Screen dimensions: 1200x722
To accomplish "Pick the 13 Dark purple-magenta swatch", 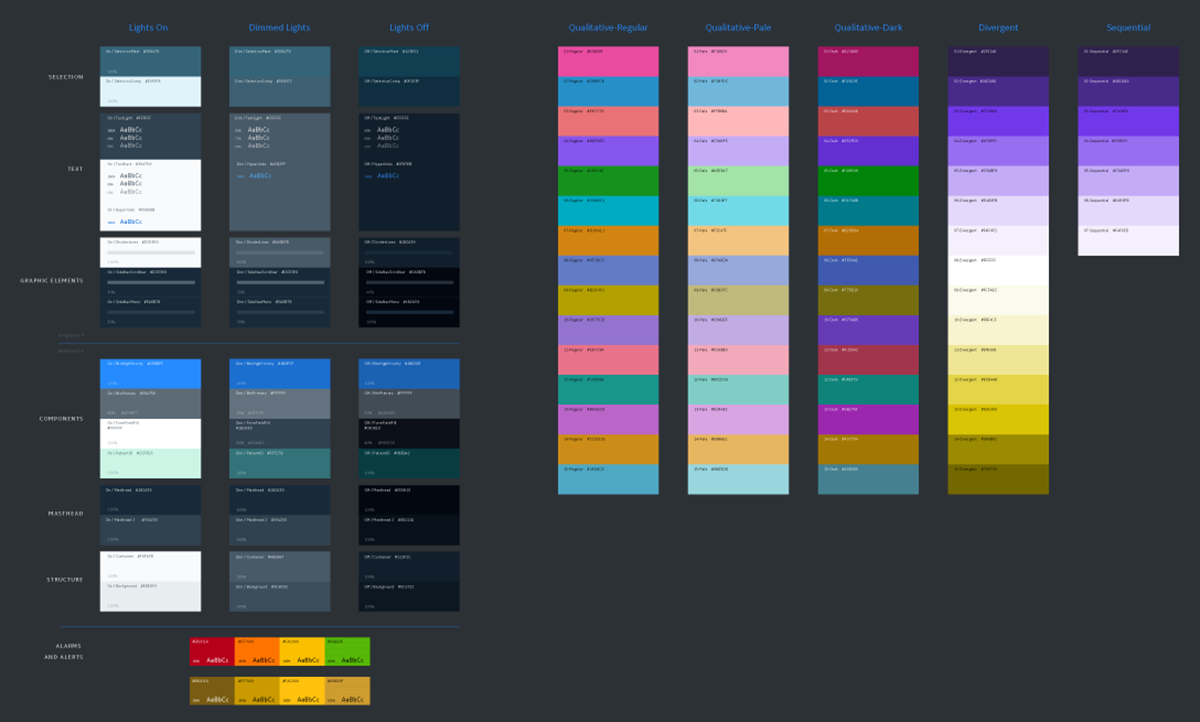I will point(868,420).
